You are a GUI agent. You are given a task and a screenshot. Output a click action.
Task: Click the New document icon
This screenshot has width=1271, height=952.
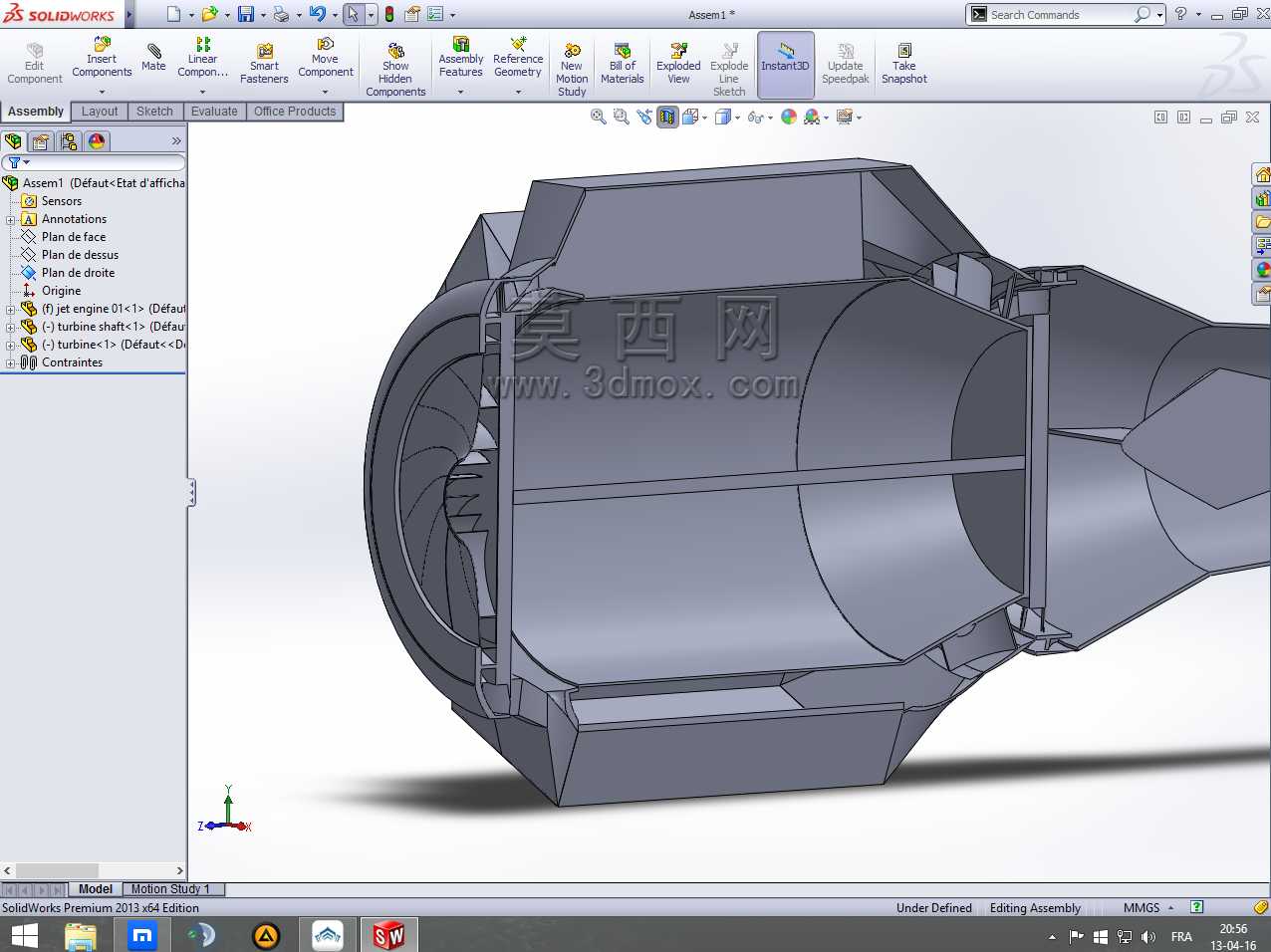click(x=173, y=14)
